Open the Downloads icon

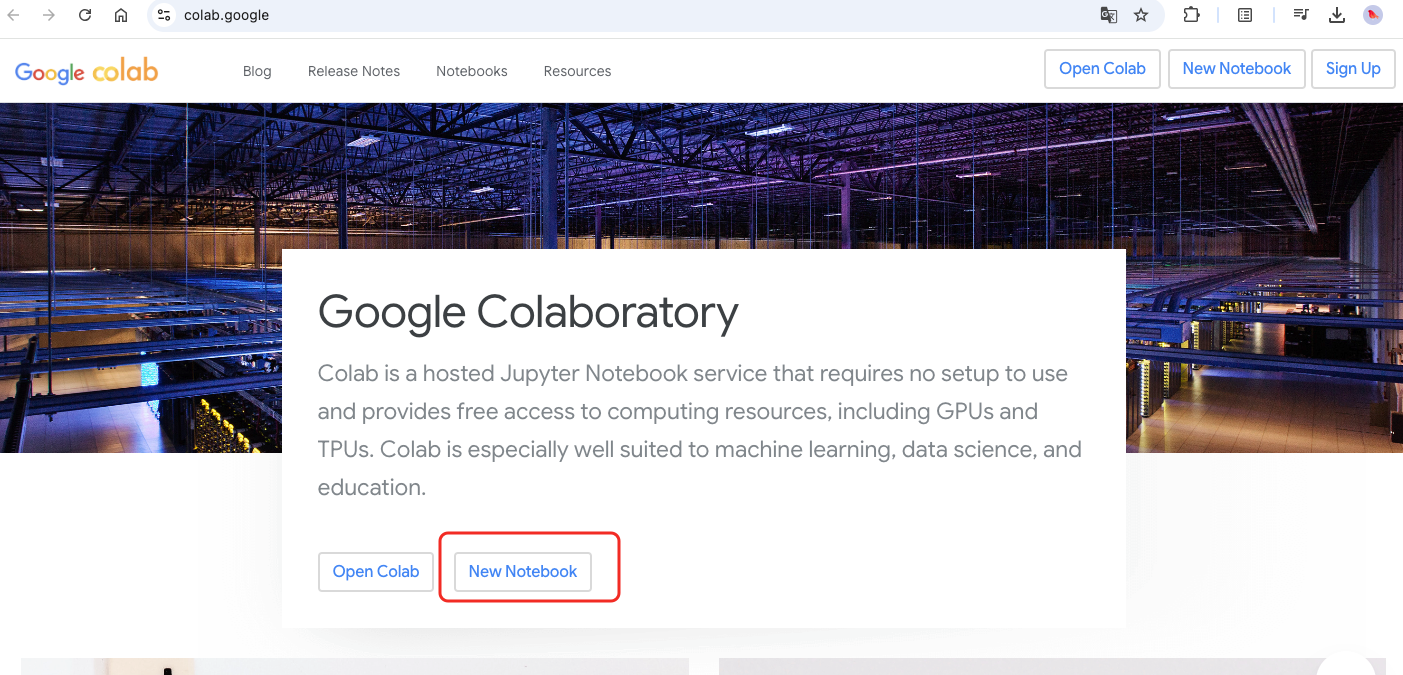[1337, 15]
